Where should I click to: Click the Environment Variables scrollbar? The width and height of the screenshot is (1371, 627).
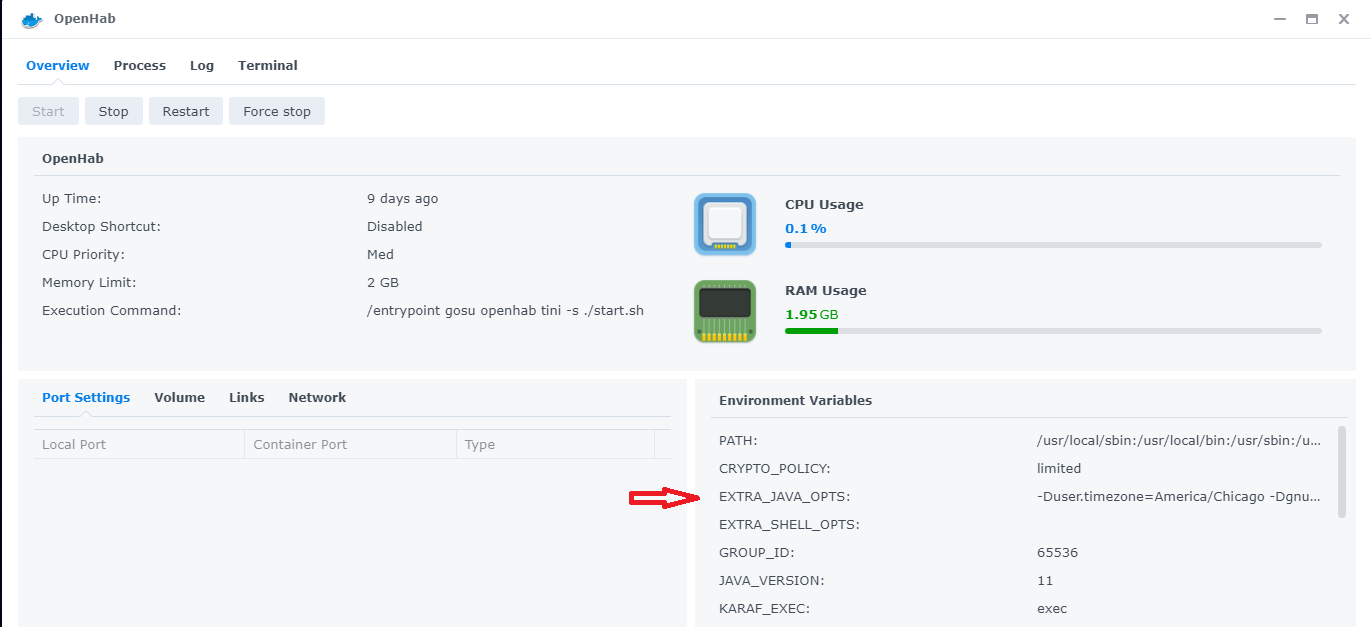point(1341,471)
